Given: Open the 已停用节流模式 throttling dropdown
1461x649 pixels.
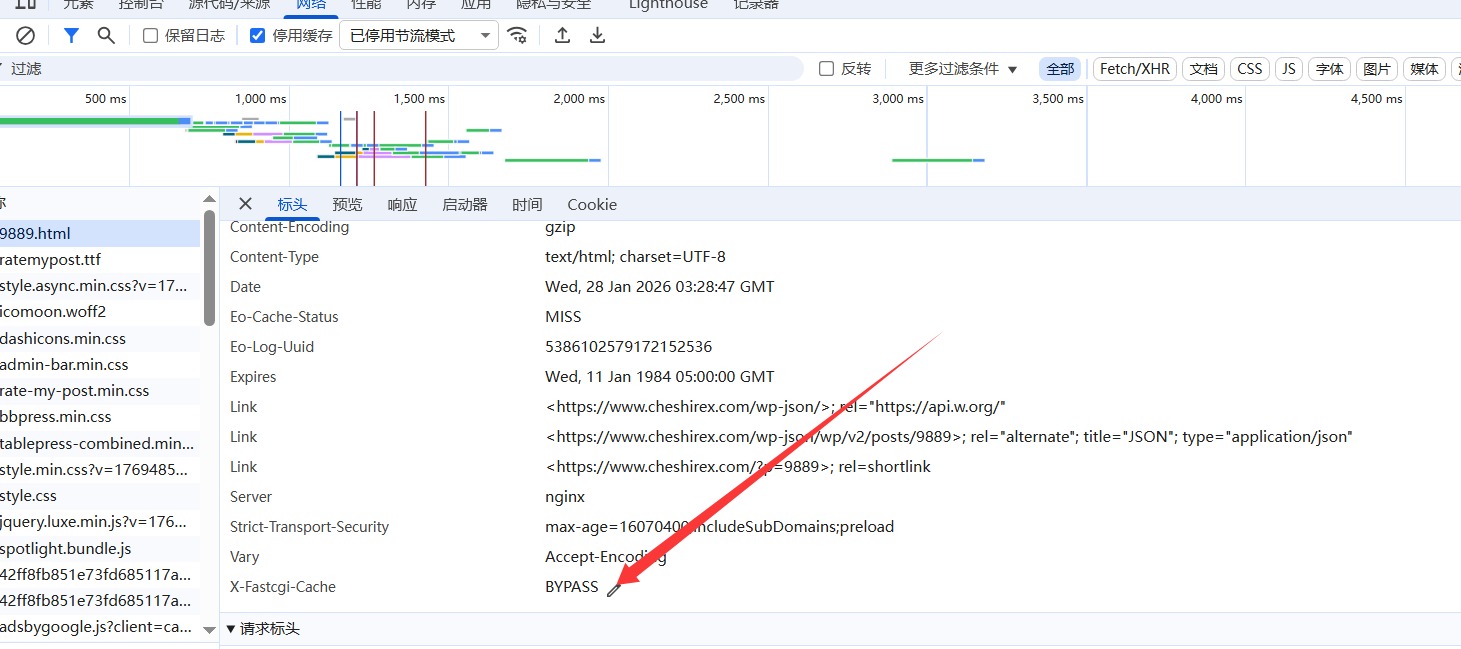Looking at the screenshot, I should pos(419,36).
